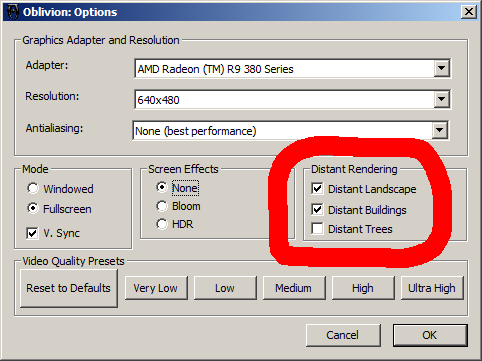Open the Adapter dropdown arrow

[441, 69]
